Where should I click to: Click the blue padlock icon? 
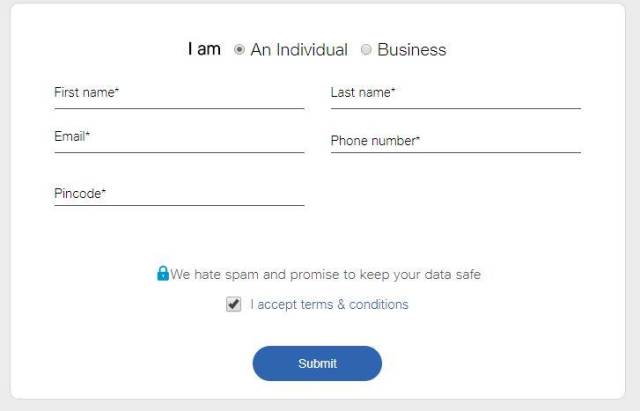click(163, 273)
